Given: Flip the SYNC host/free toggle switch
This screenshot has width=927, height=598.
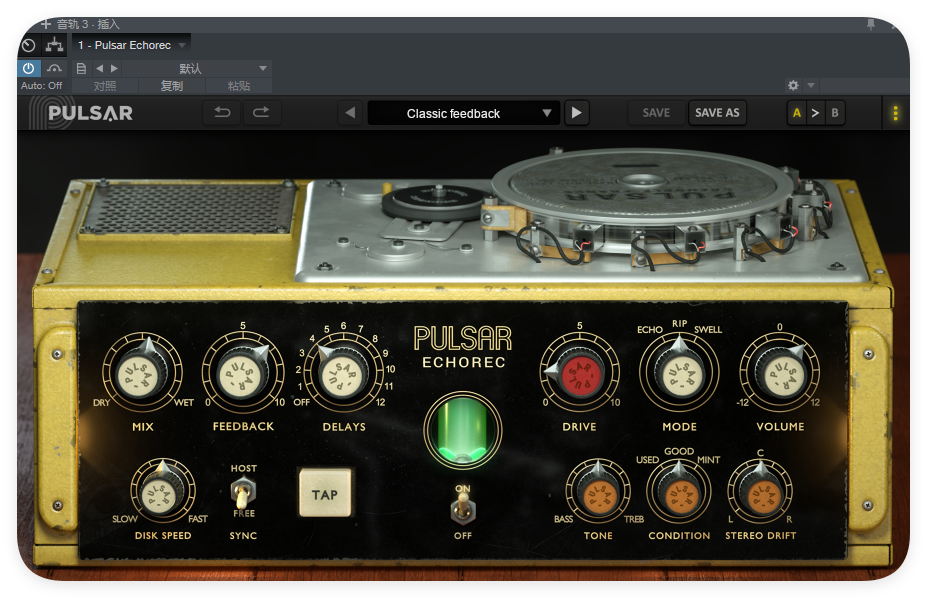Looking at the screenshot, I should [242, 493].
